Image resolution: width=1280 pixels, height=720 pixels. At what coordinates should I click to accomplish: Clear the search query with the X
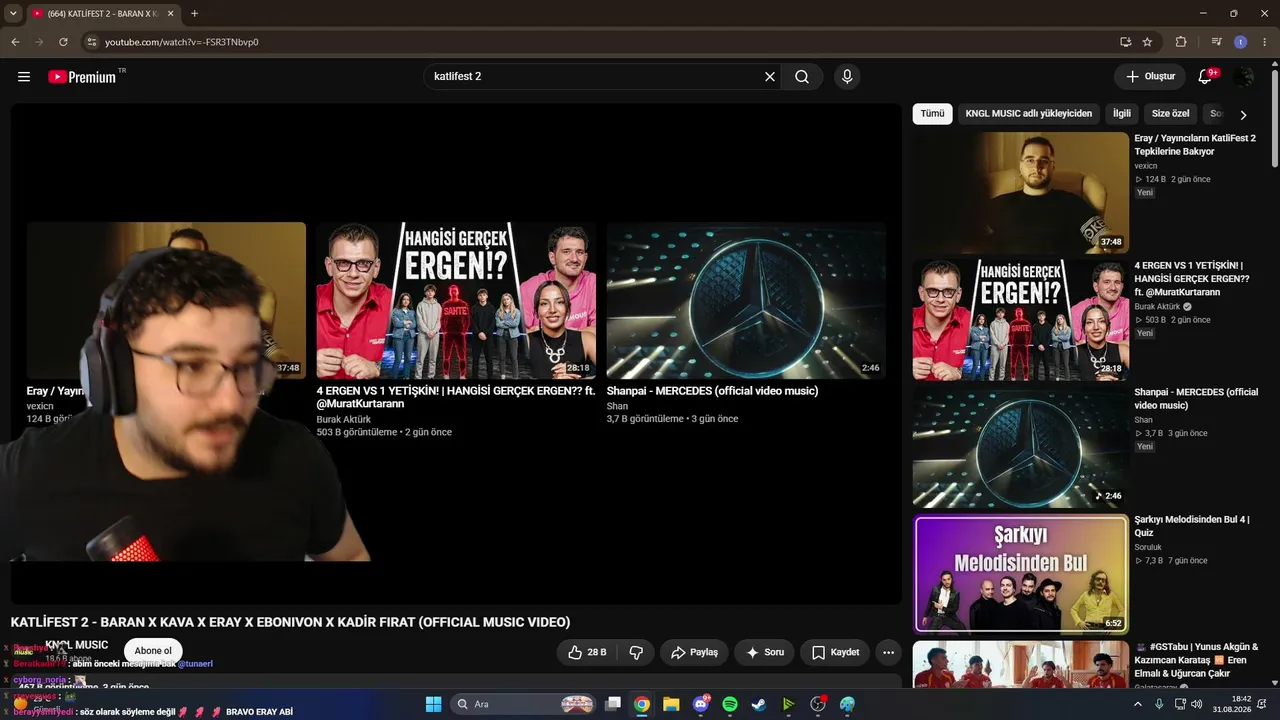coord(770,77)
